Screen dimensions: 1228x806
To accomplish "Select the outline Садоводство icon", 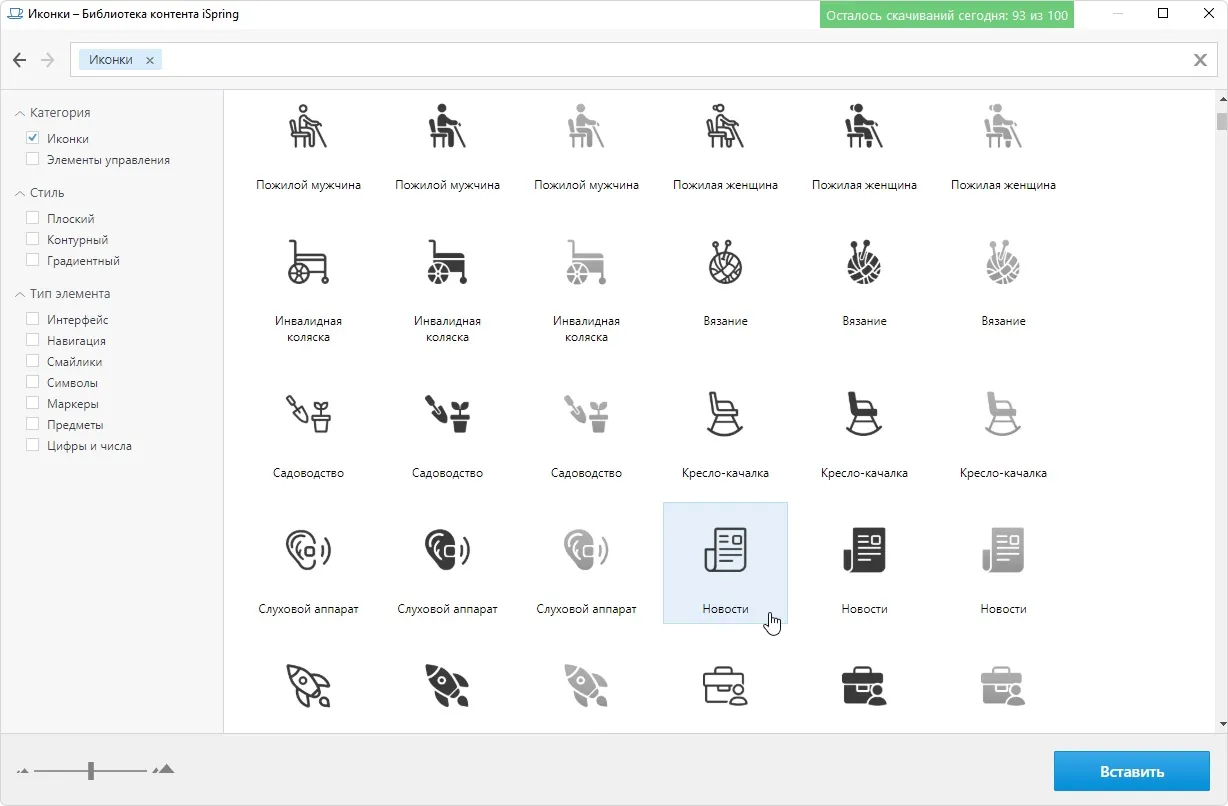I will [308, 412].
